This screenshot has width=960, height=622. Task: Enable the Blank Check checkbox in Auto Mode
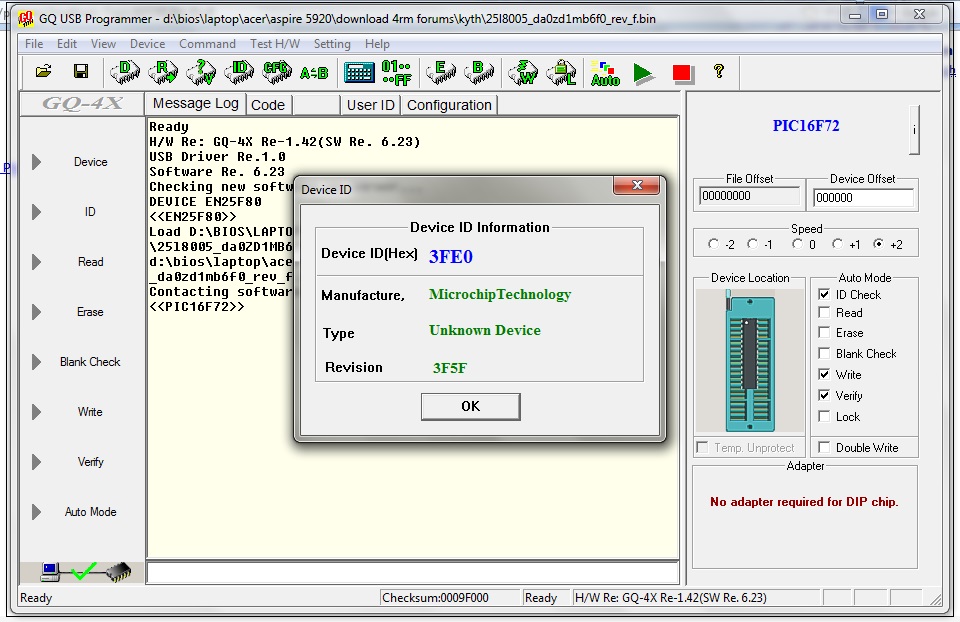point(824,353)
